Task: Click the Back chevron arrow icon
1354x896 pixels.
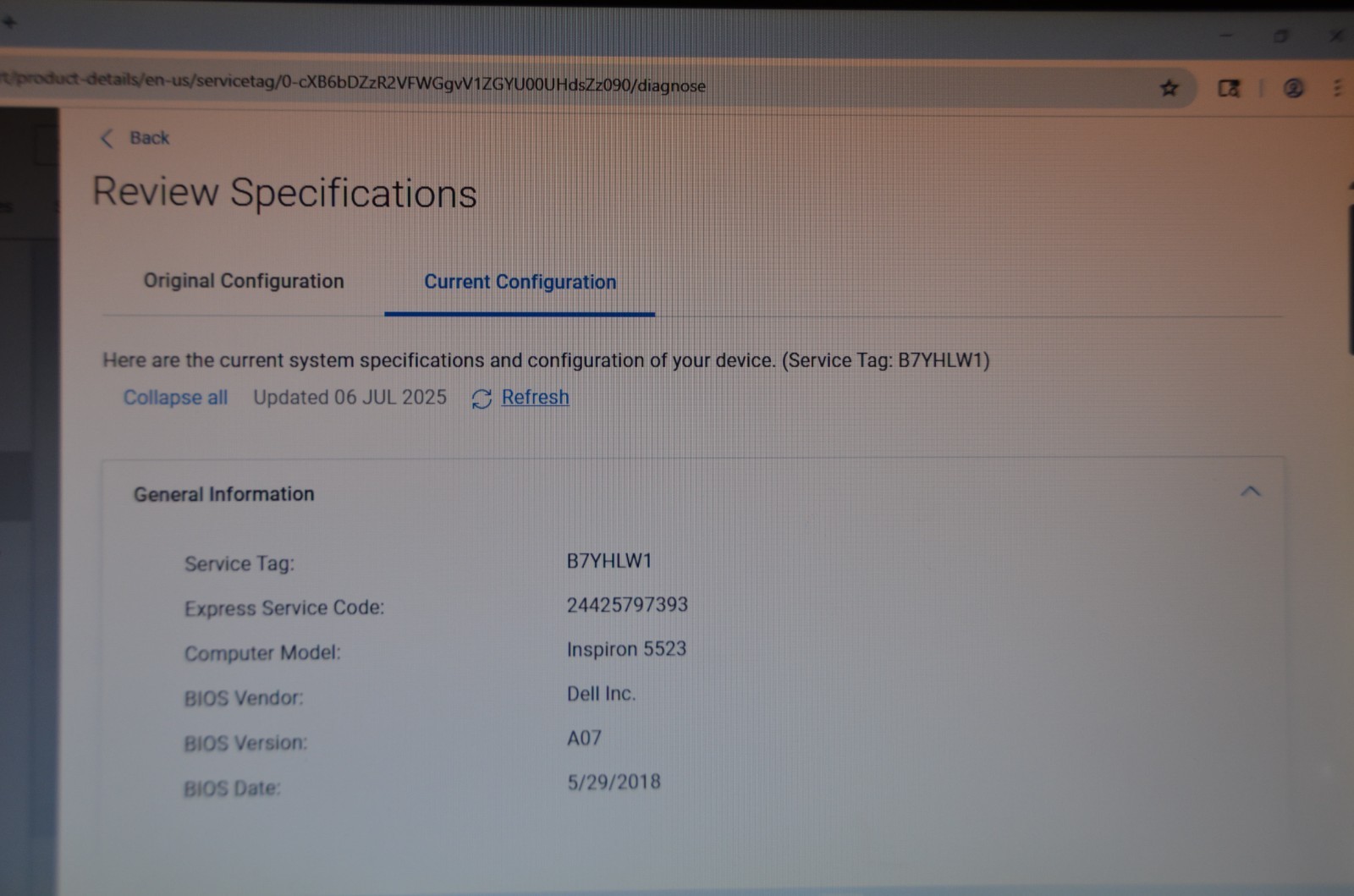Action: tap(107, 139)
